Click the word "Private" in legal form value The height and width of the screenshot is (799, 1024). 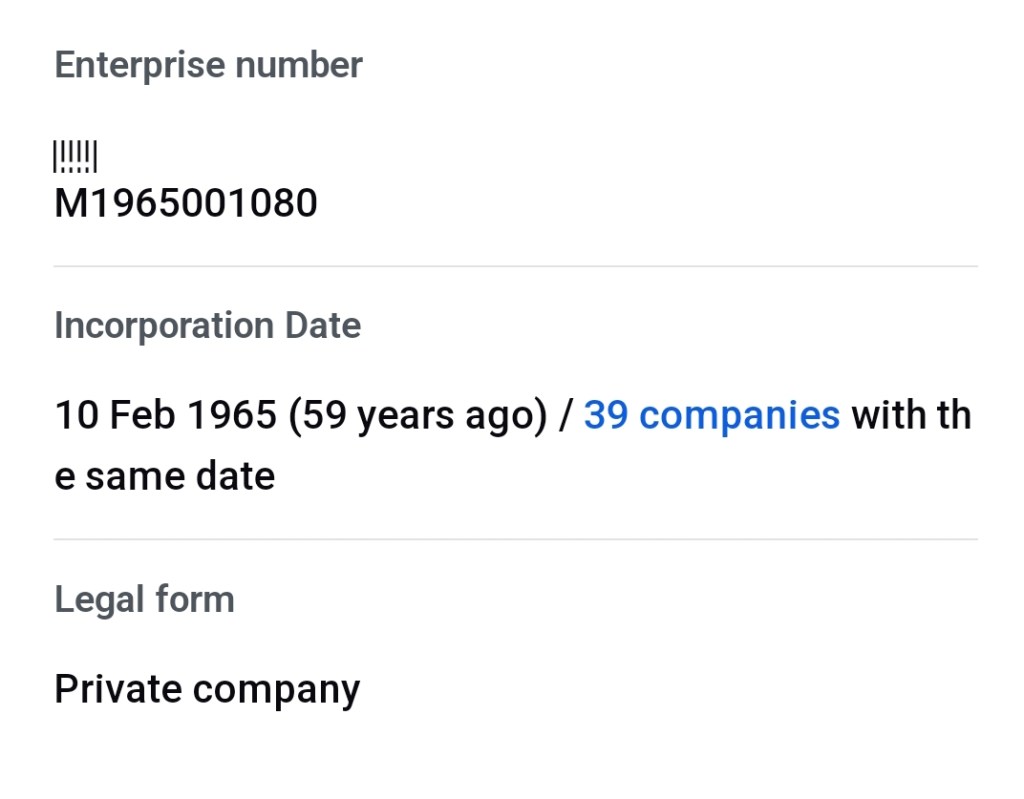point(117,689)
